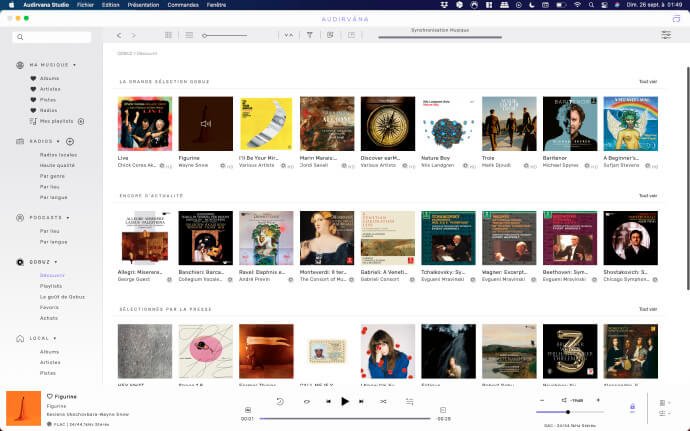Open macOS Spotlight search in menu bar
The image size is (690, 431).
(x=591, y=5)
